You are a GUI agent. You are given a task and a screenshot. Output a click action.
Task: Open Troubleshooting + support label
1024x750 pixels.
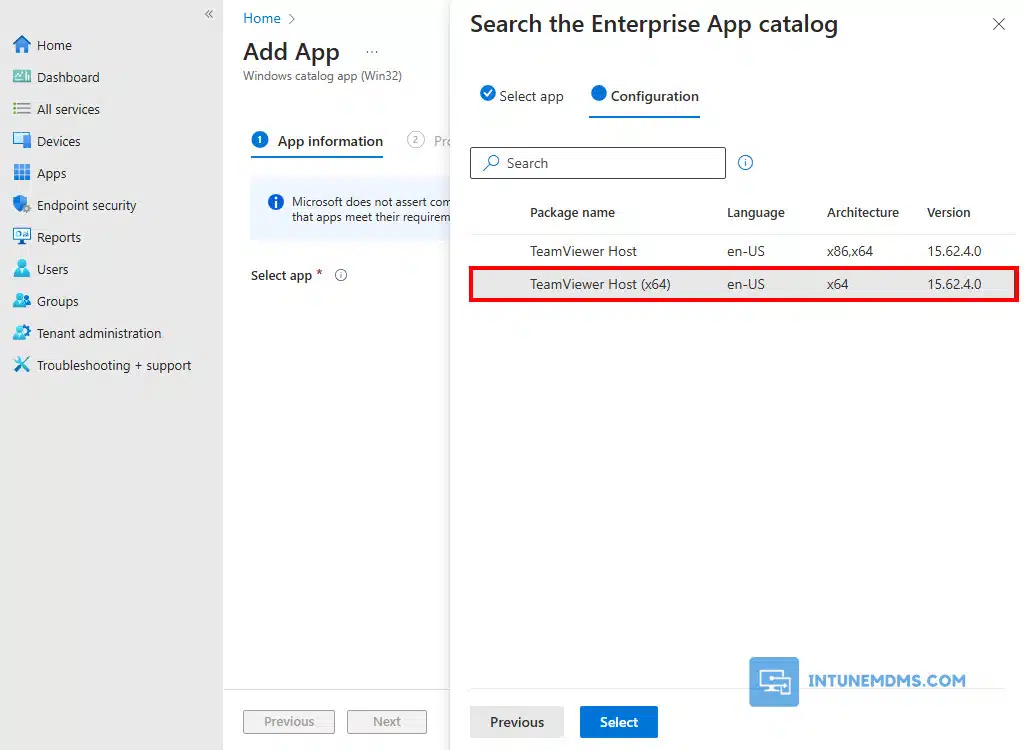tap(114, 365)
